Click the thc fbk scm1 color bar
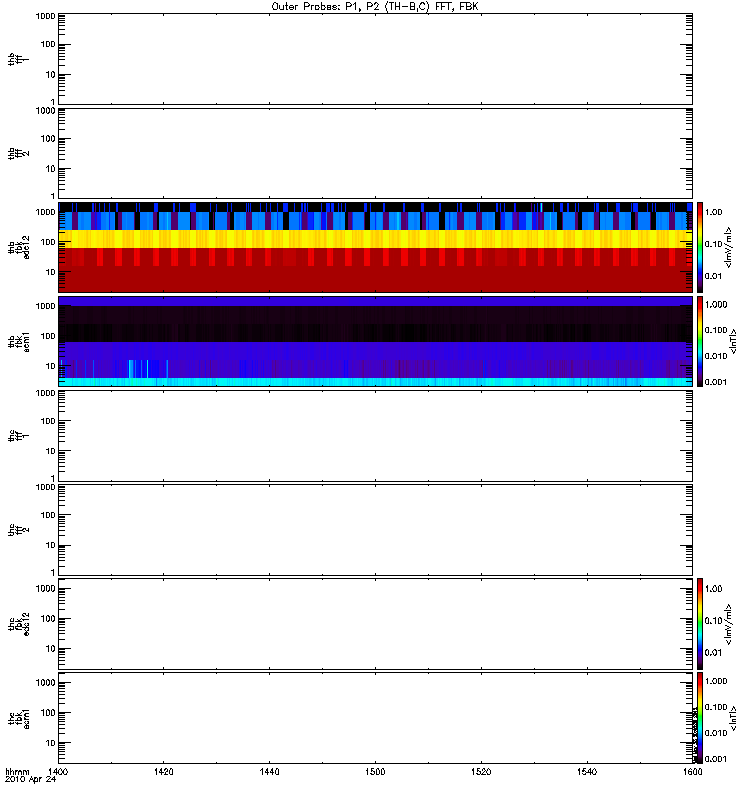750x800 pixels. pyautogui.click(x=700, y=718)
